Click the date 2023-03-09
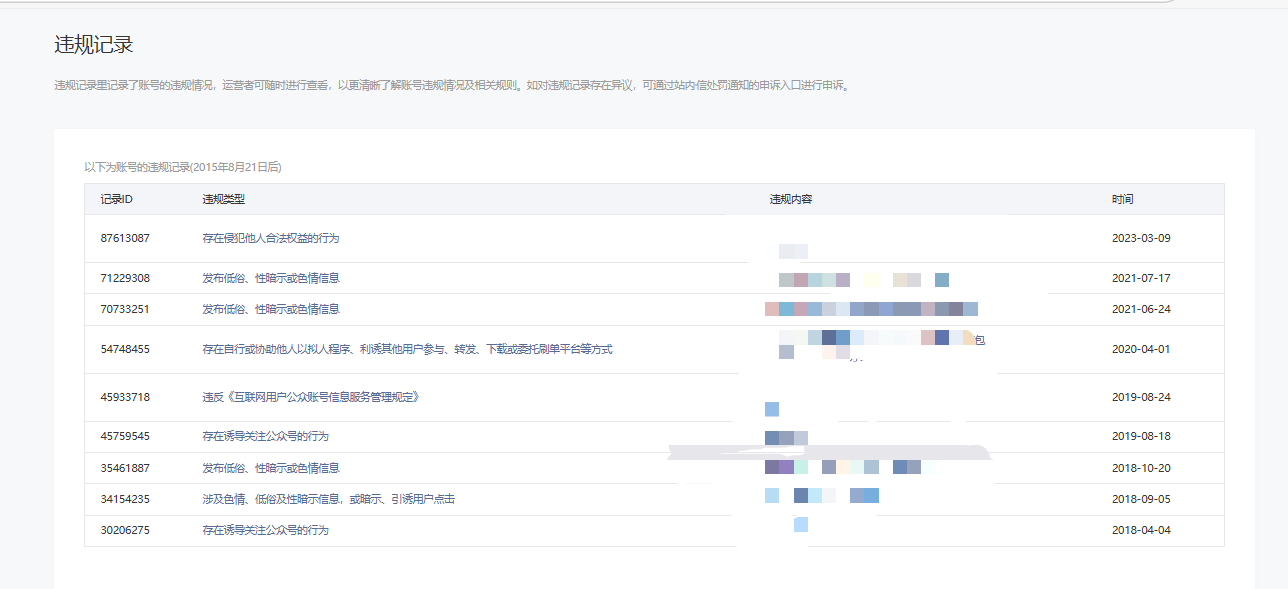The image size is (1288, 589). click(x=1140, y=238)
